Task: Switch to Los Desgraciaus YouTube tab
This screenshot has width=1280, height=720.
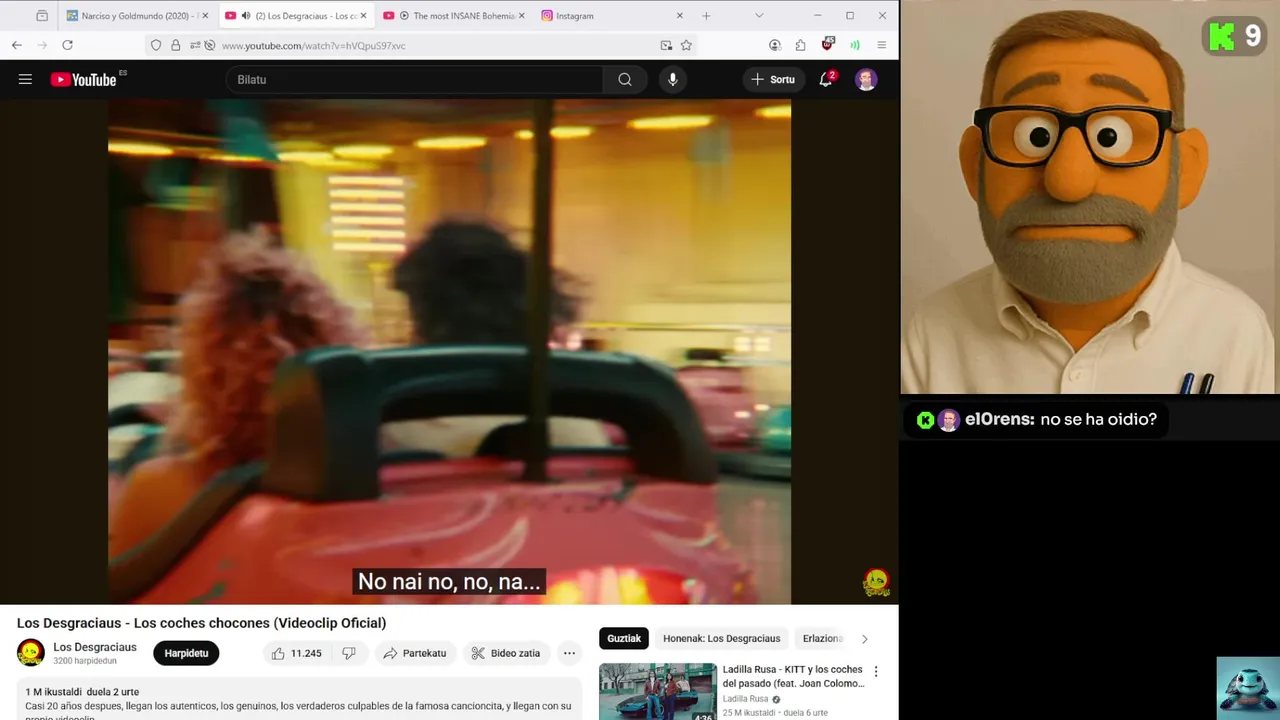Action: tap(296, 16)
